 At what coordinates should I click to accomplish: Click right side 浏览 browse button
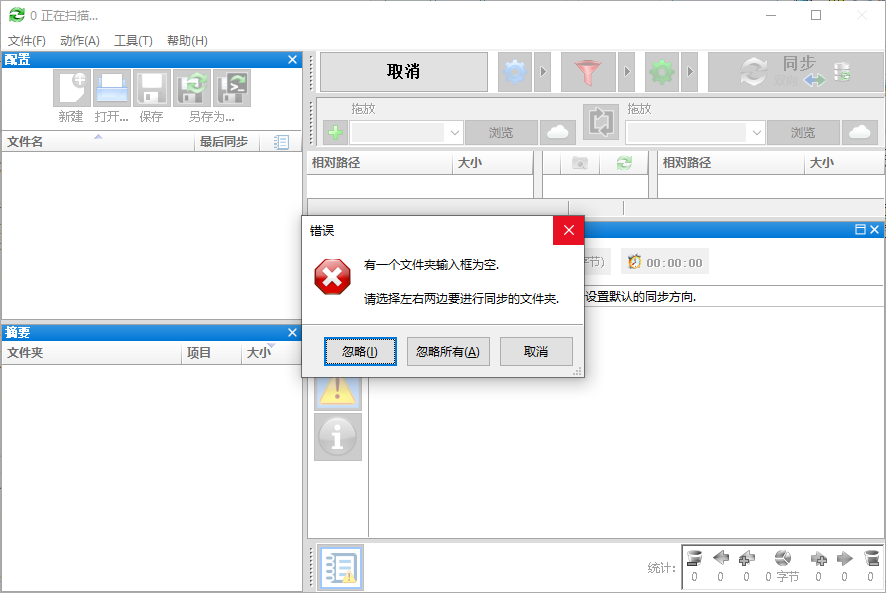(802, 132)
